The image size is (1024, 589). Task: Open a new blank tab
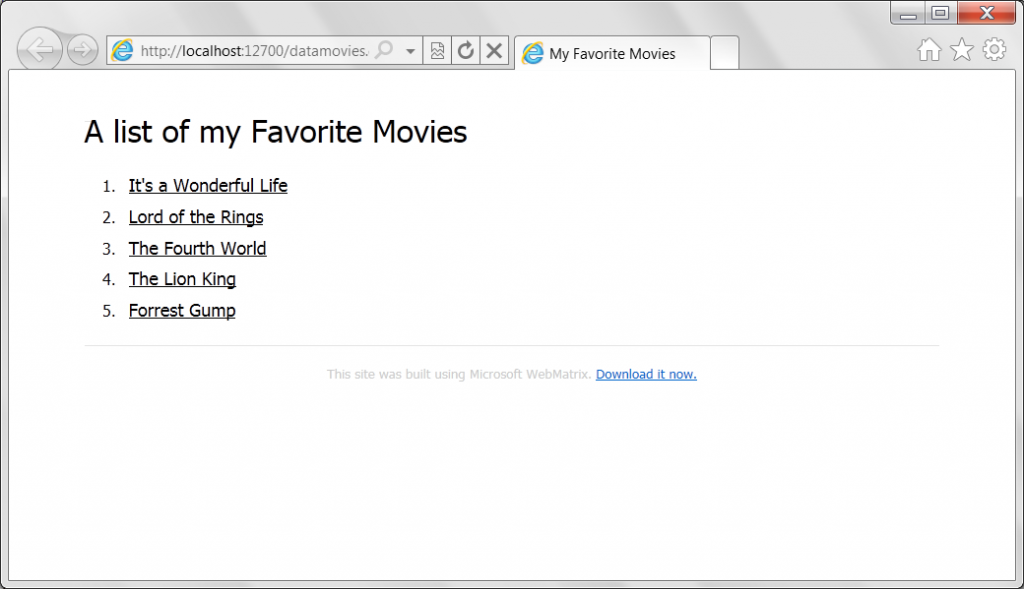tap(724, 54)
